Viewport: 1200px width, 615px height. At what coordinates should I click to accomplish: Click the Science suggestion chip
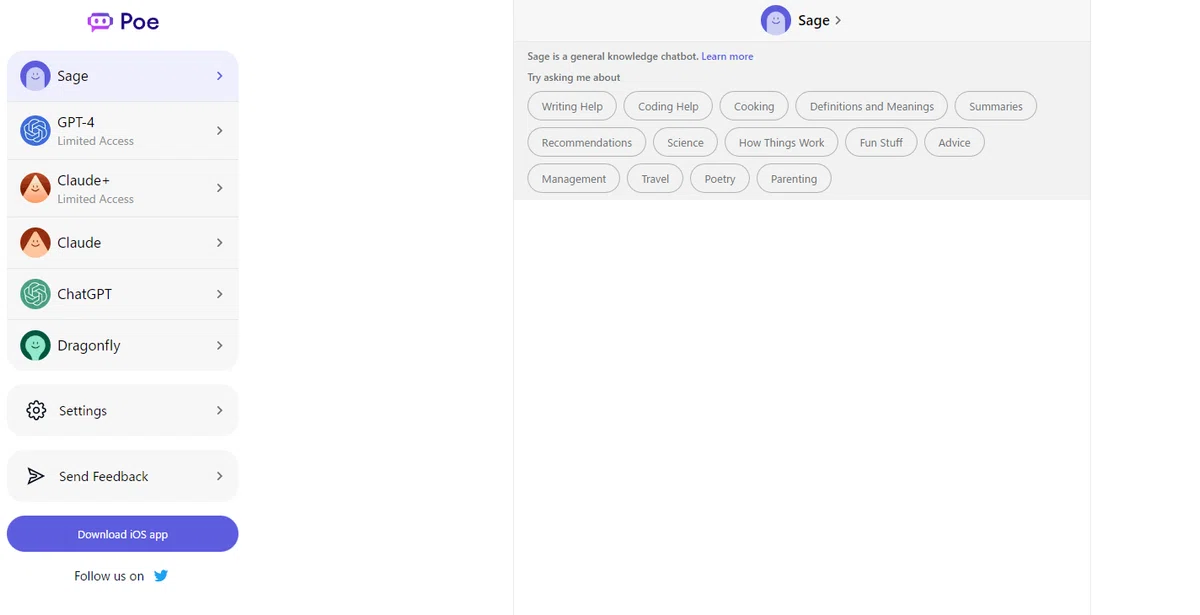(x=685, y=142)
